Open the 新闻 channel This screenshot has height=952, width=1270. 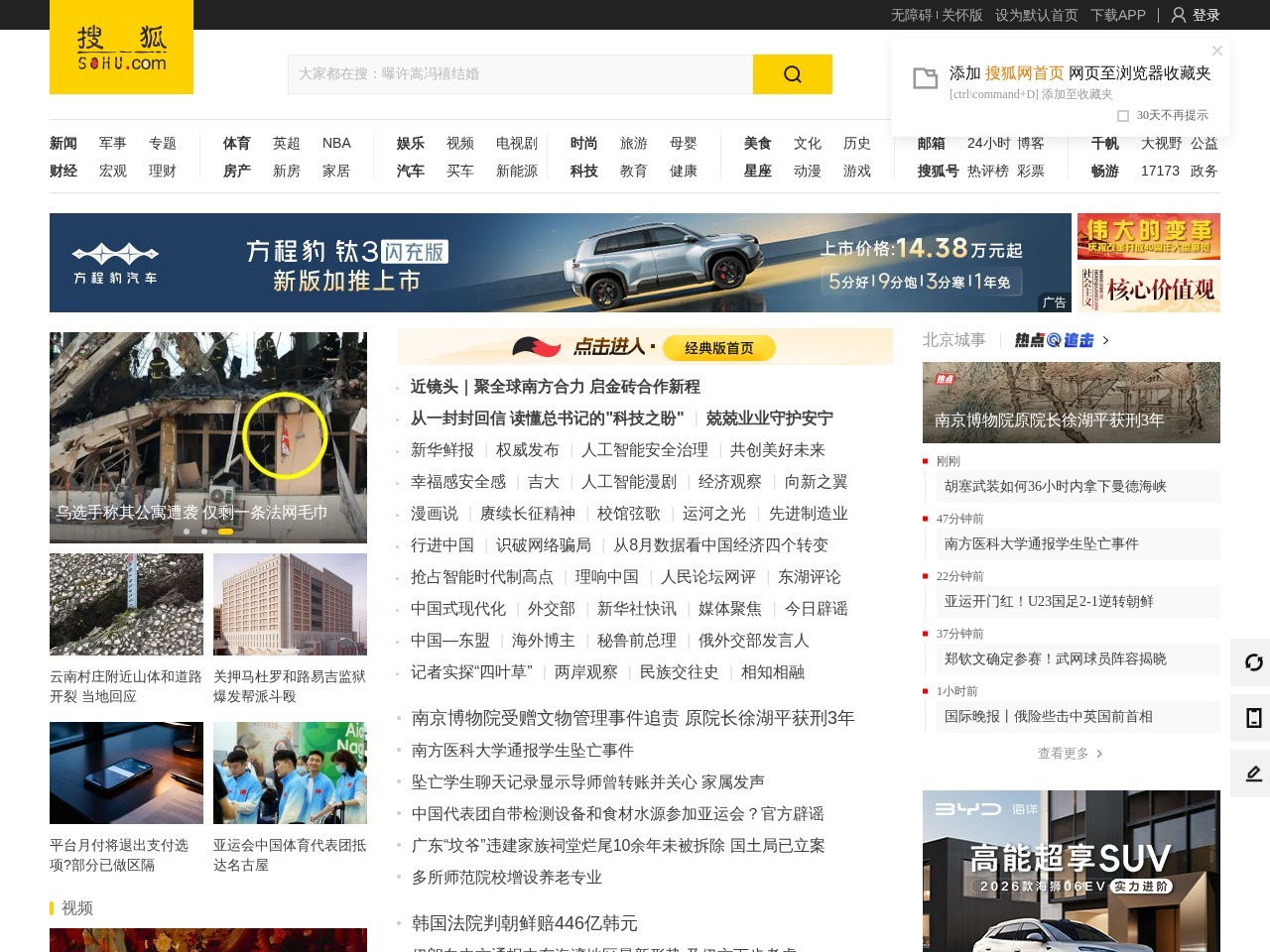(63, 143)
